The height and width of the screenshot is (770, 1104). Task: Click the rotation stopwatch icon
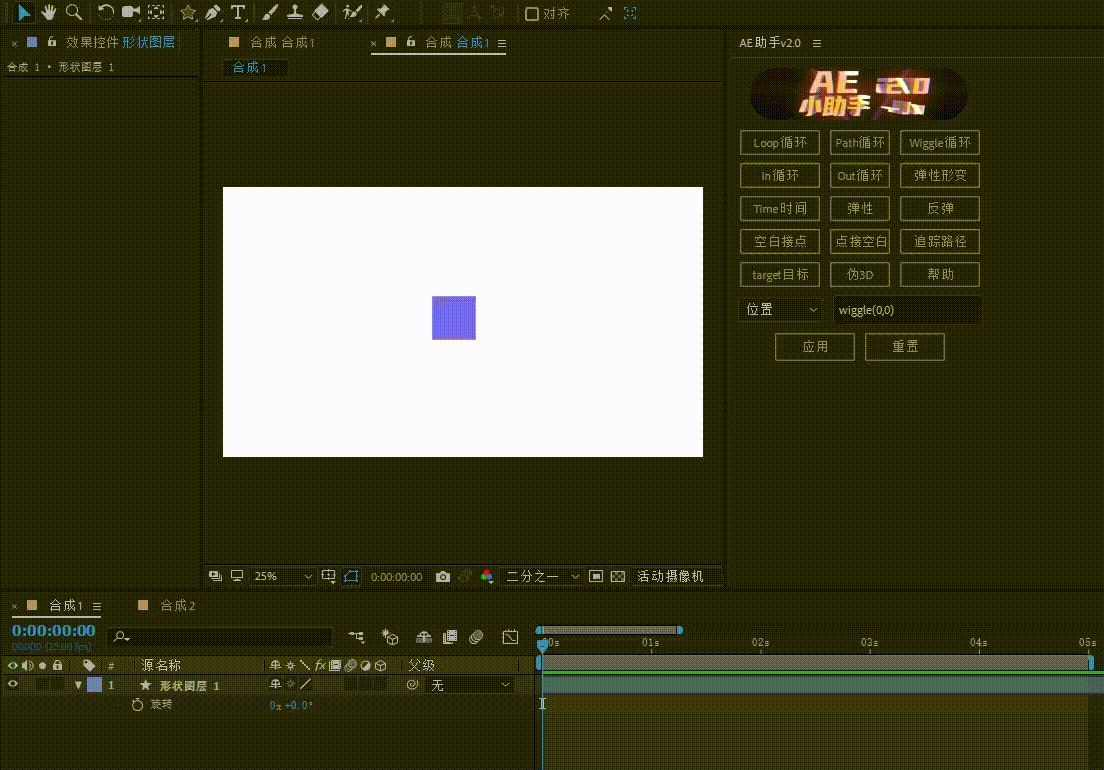tap(137, 705)
